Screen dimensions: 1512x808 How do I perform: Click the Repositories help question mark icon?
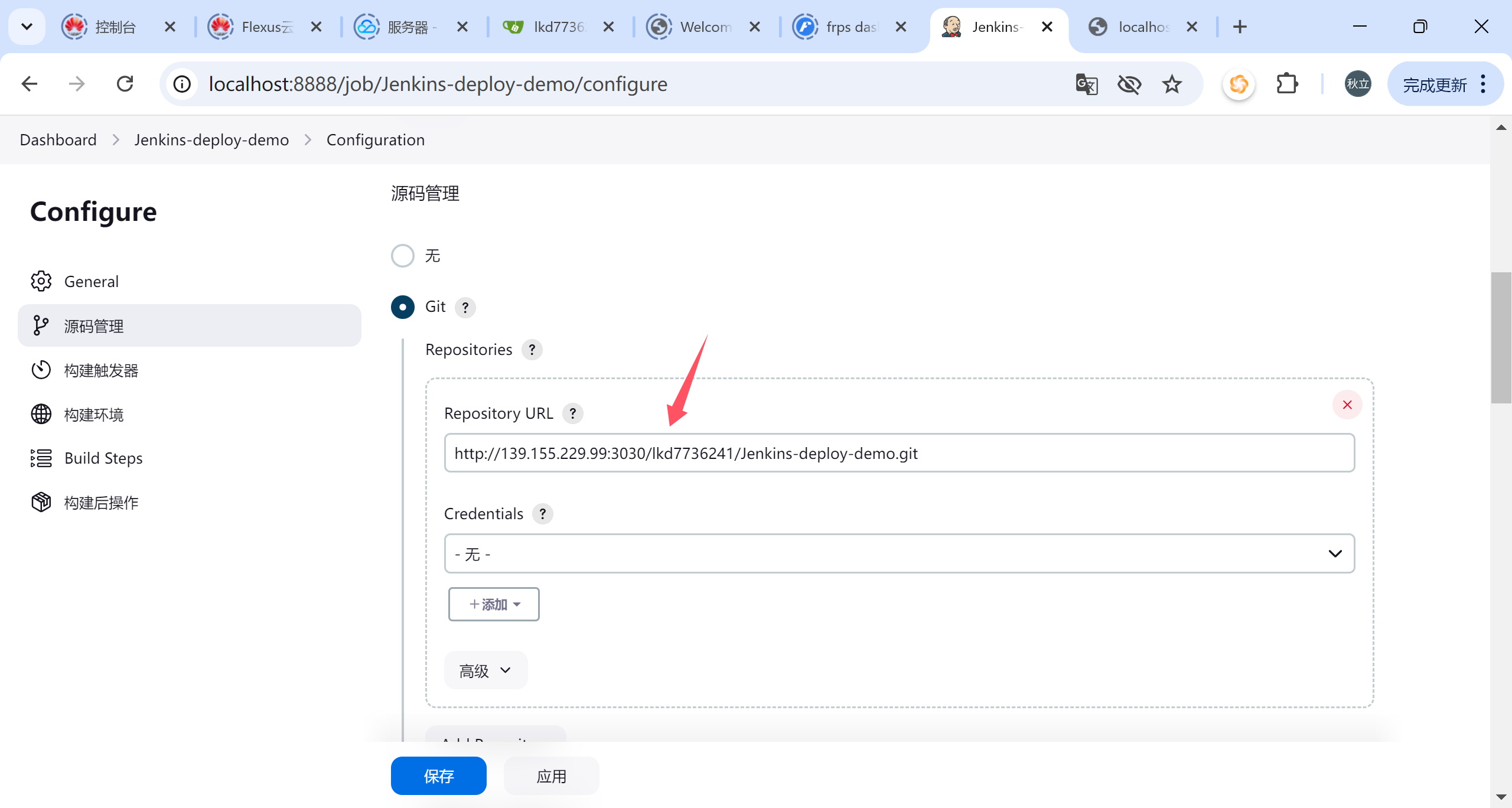click(532, 350)
